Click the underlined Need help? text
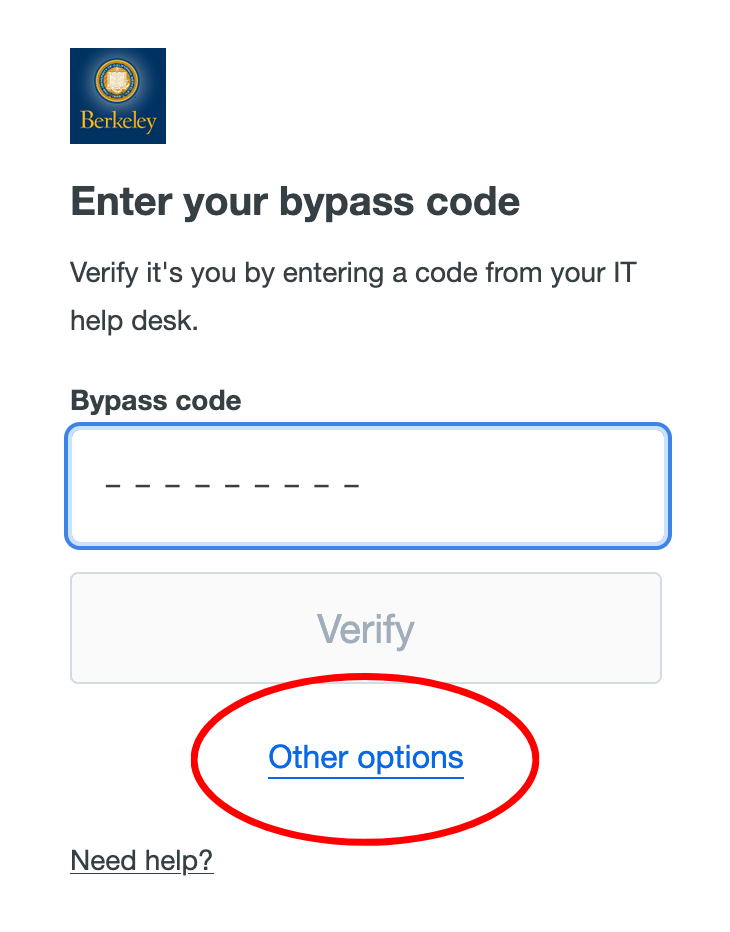730x932 pixels. click(141, 860)
